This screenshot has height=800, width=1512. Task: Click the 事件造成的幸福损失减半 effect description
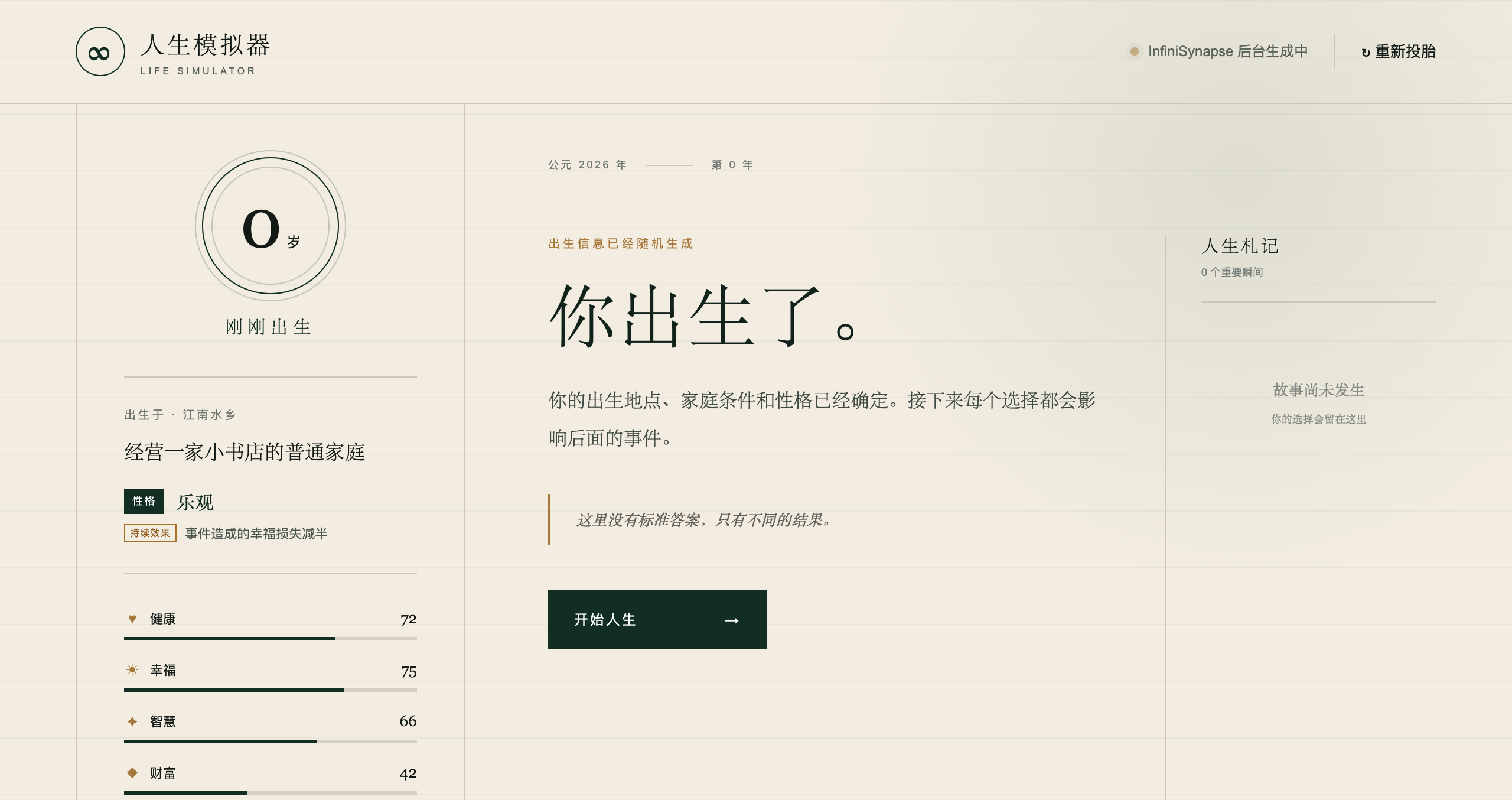(x=256, y=534)
